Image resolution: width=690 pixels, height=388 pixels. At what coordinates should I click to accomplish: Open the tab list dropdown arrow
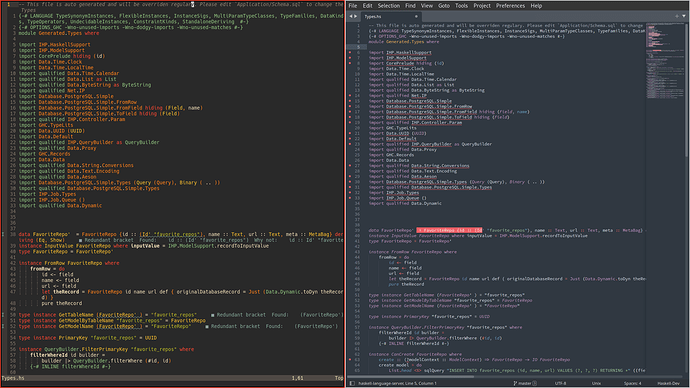(x=683, y=16)
